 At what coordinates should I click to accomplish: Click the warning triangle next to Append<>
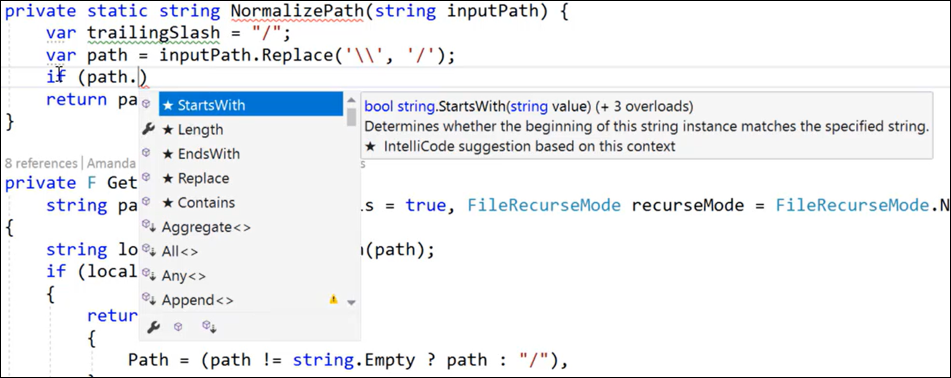point(333,299)
